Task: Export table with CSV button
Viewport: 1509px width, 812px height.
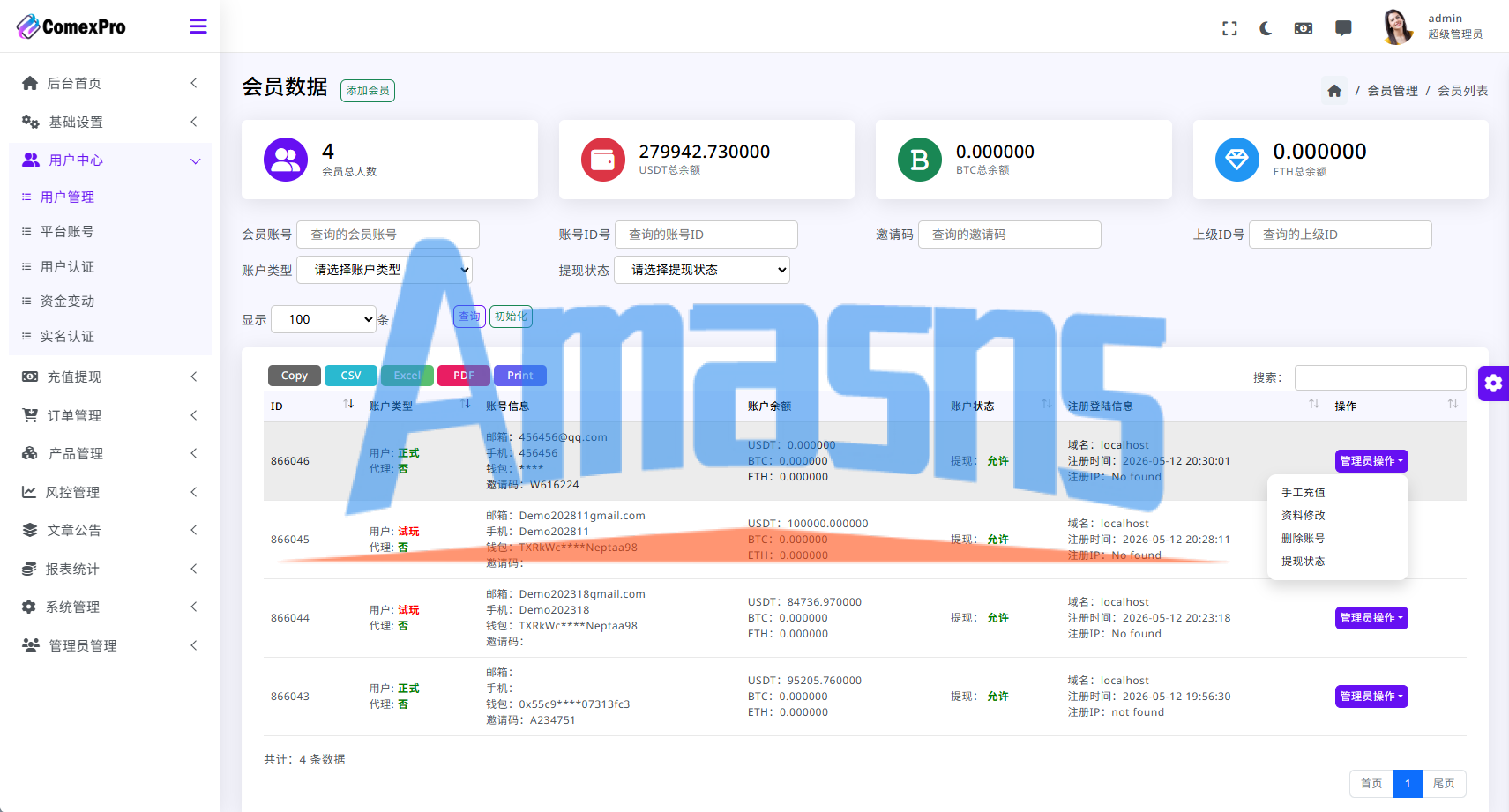Action: coord(351,376)
